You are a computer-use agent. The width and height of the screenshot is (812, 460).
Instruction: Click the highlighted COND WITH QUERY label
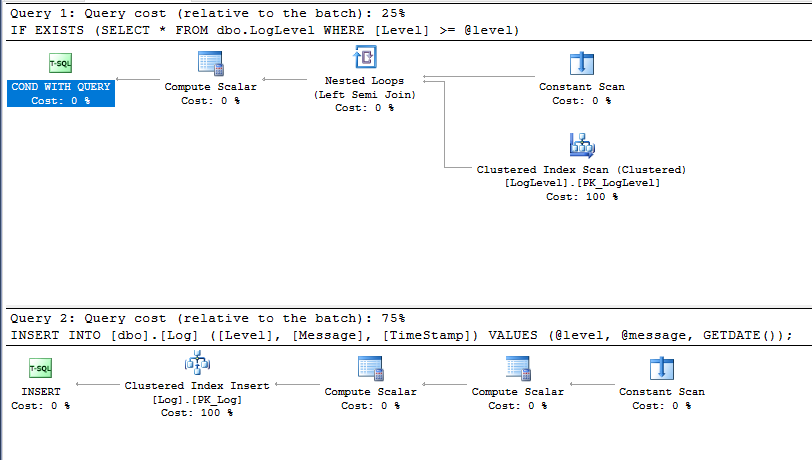click(x=61, y=87)
